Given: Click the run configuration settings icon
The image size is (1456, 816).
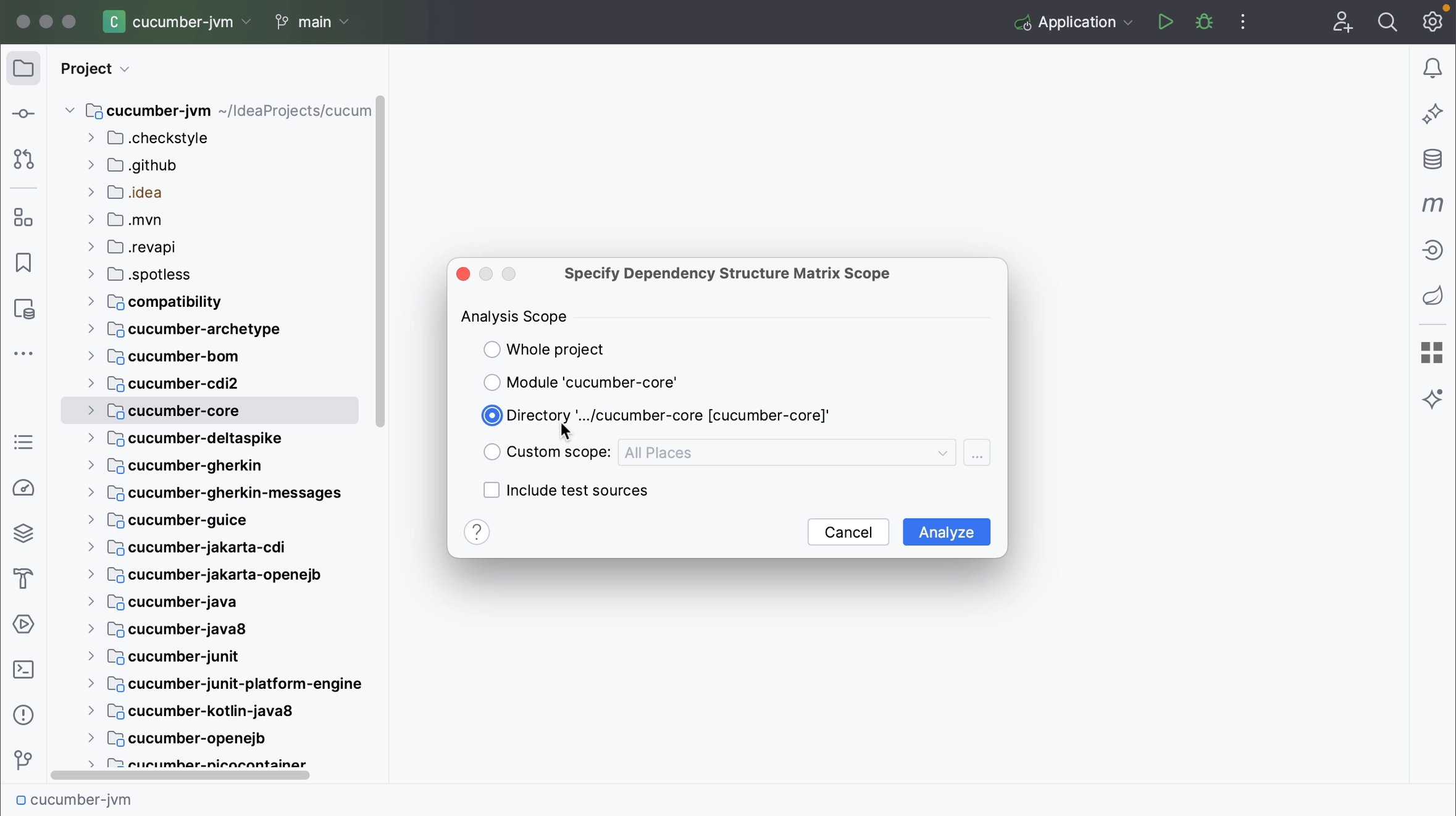Looking at the screenshot, I should click(x=1243, y=22).
